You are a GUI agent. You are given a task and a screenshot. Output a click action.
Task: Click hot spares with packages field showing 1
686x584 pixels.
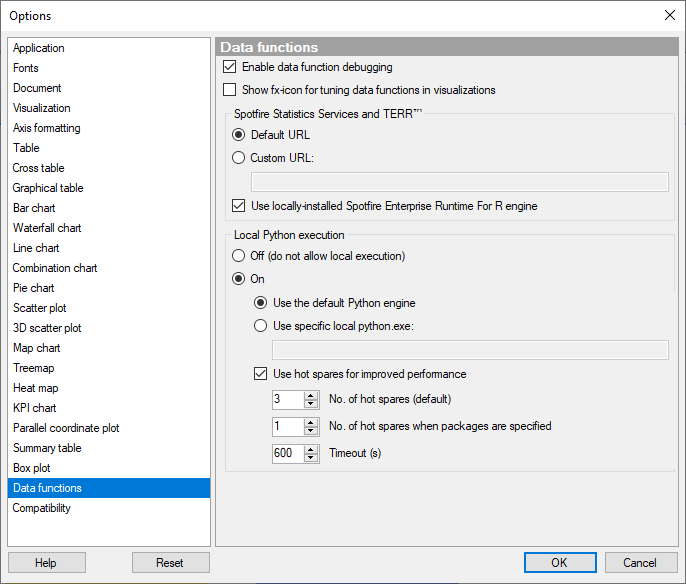pos(288,426)
